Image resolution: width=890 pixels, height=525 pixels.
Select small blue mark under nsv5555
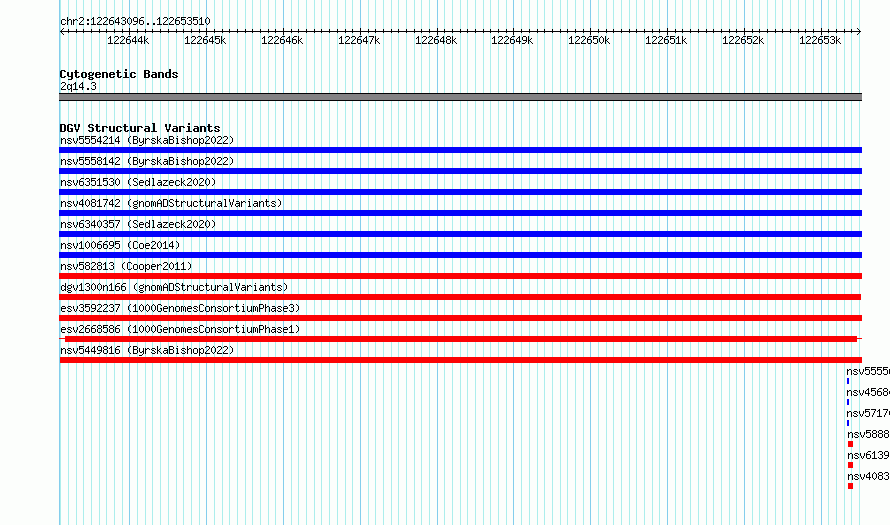pyautogui.click(x=848, y=381)
